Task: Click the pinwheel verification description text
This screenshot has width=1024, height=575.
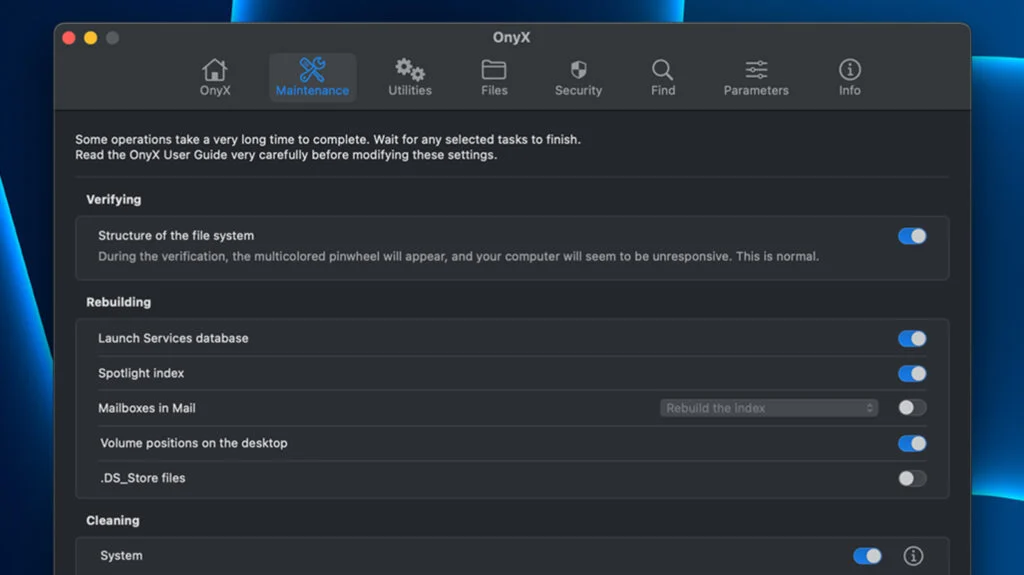Action: 458,256
